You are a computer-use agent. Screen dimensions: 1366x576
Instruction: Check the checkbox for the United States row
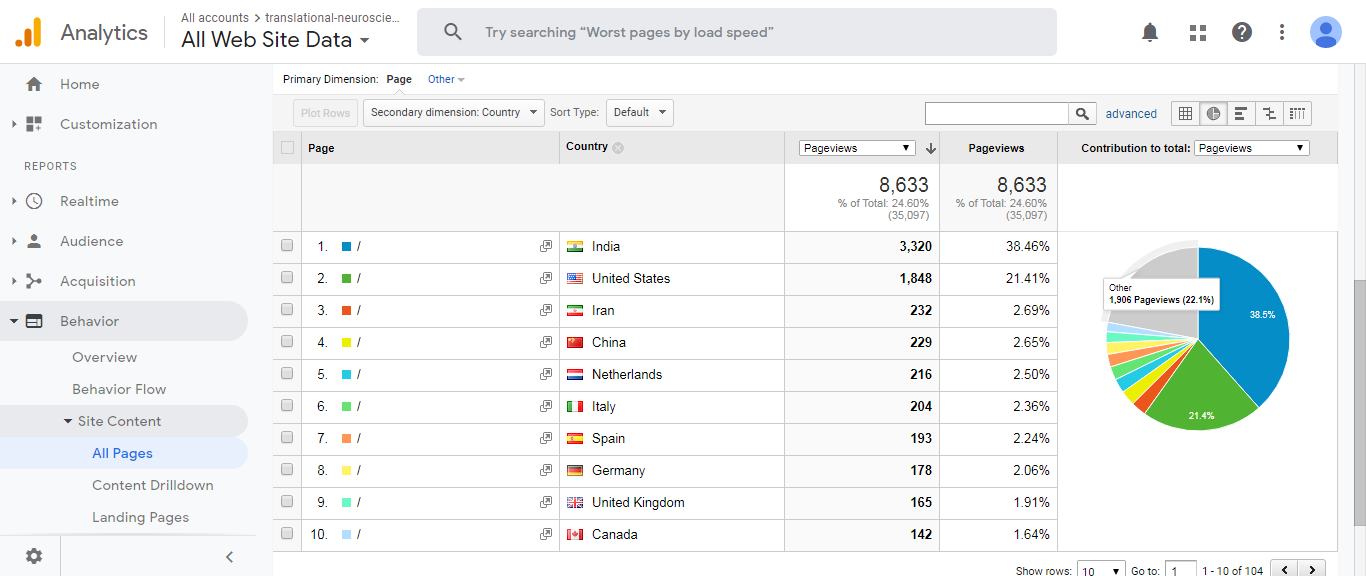pos(288,278)
